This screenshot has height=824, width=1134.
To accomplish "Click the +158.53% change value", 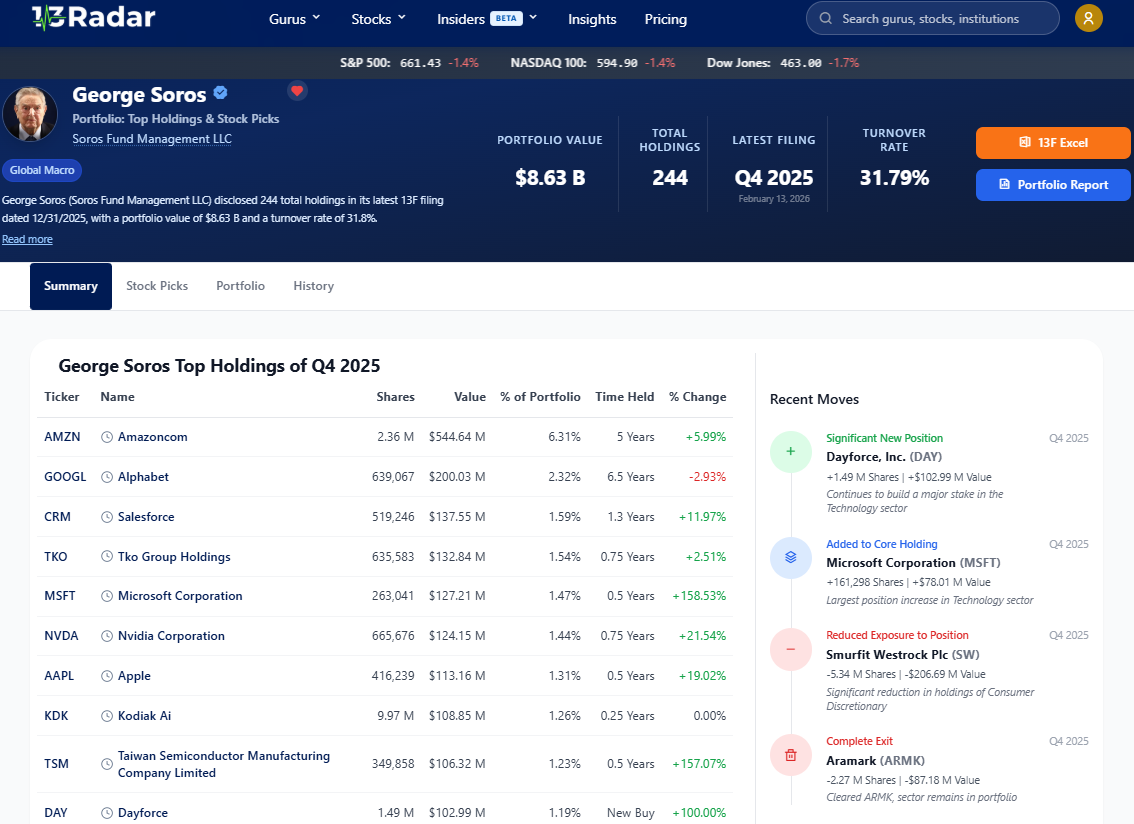I will tap(699, 595).
